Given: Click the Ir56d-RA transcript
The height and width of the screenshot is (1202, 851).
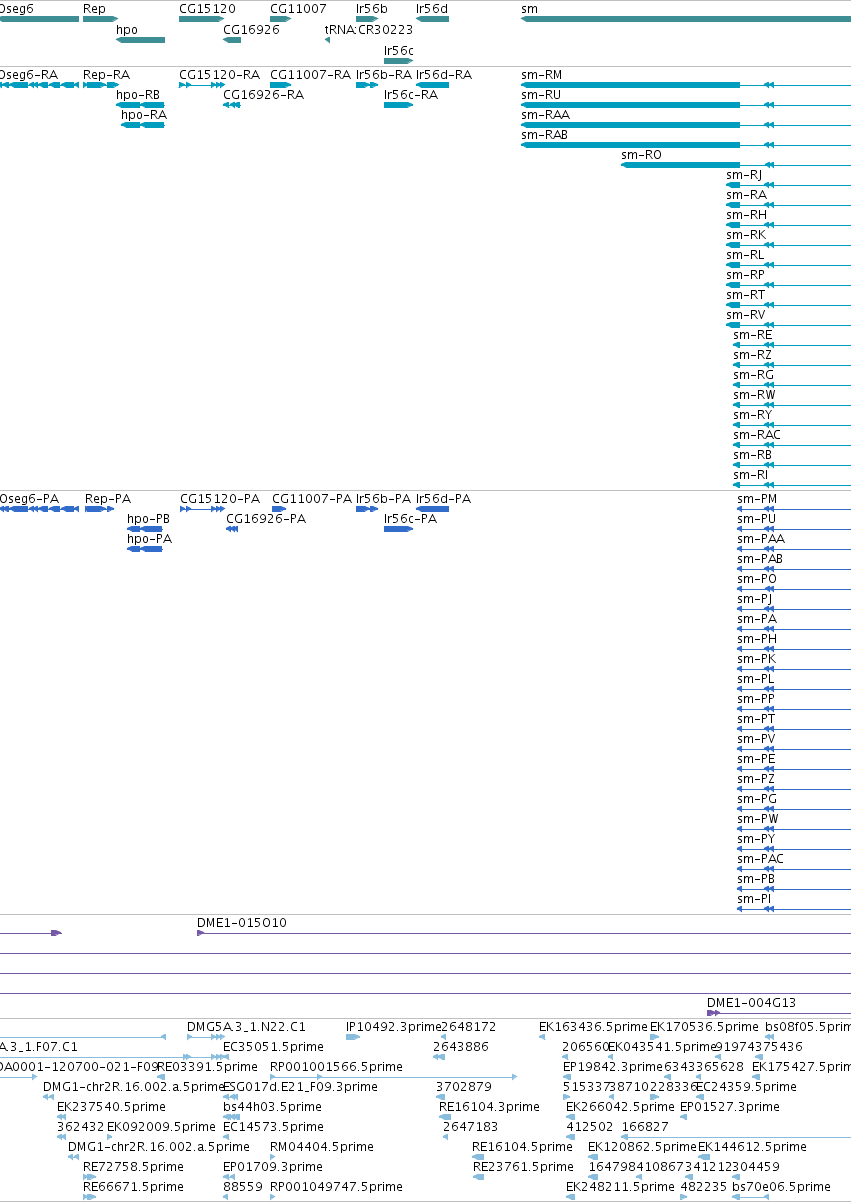Looking at the screenshot, I should (x=432, y=85).
